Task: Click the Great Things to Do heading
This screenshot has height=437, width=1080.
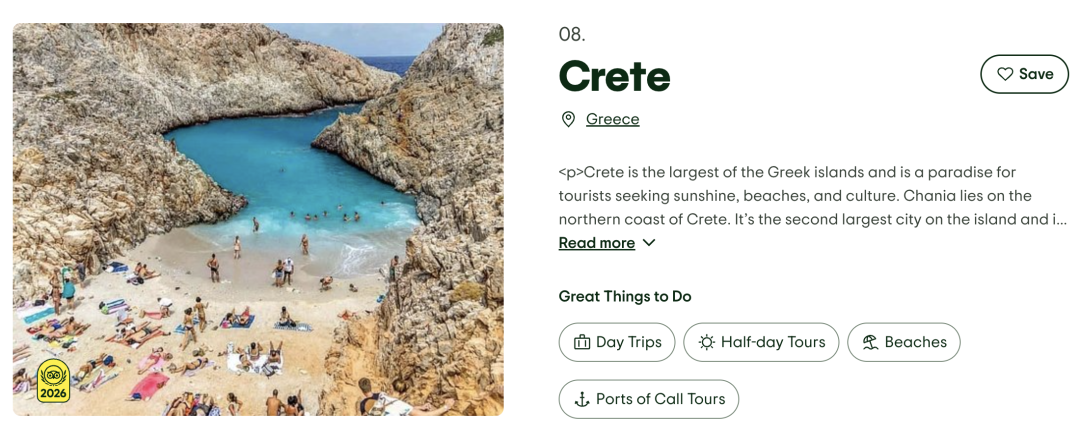Action: tap(625, 296)
